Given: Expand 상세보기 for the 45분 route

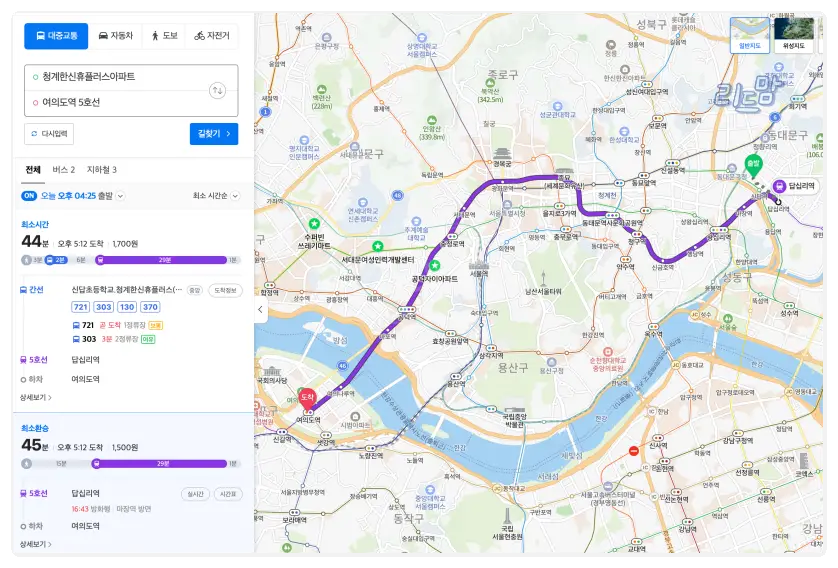Looking at the screenshot, I should point(35,544).
